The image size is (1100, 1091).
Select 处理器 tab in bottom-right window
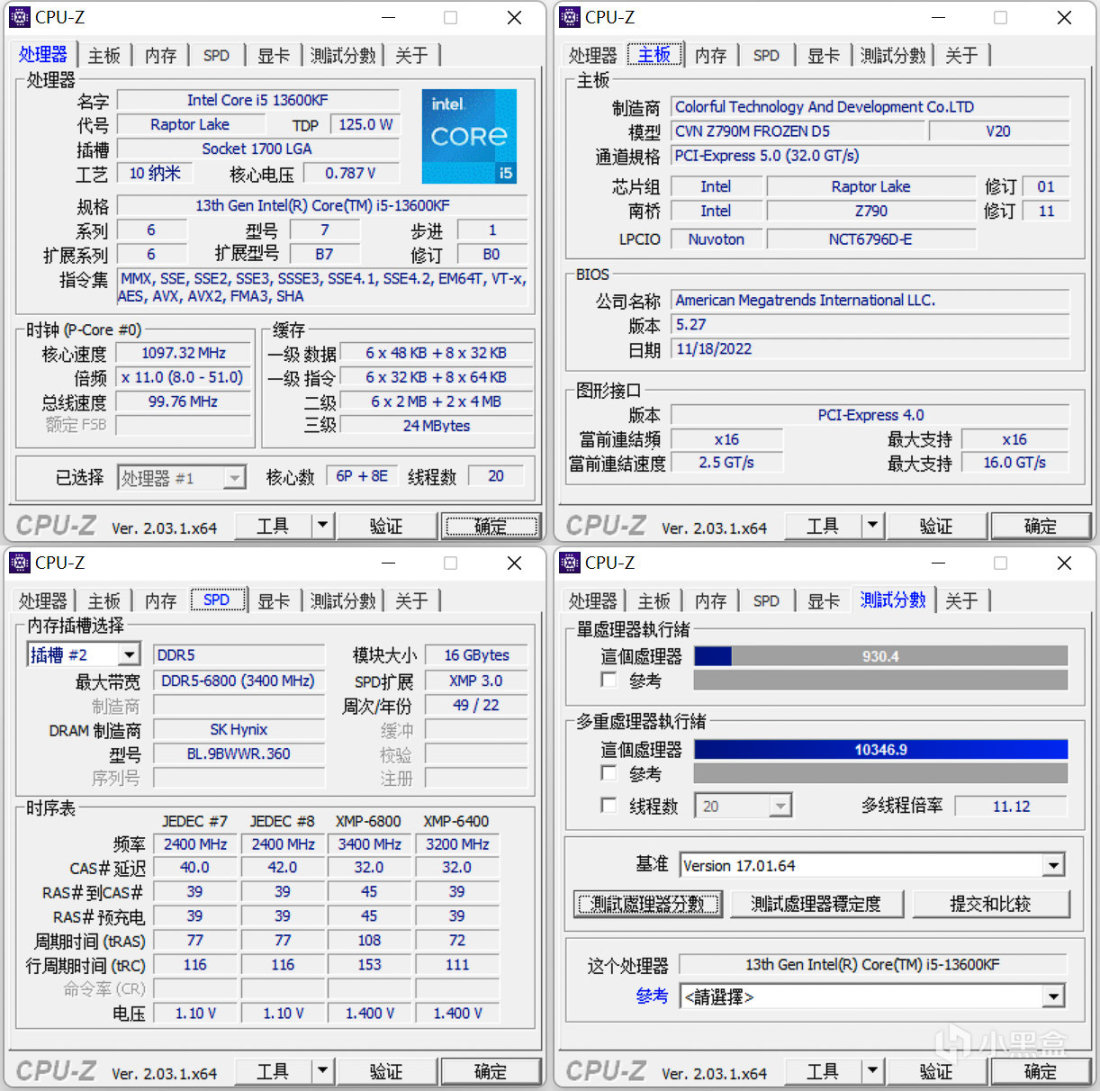(593, 601)
